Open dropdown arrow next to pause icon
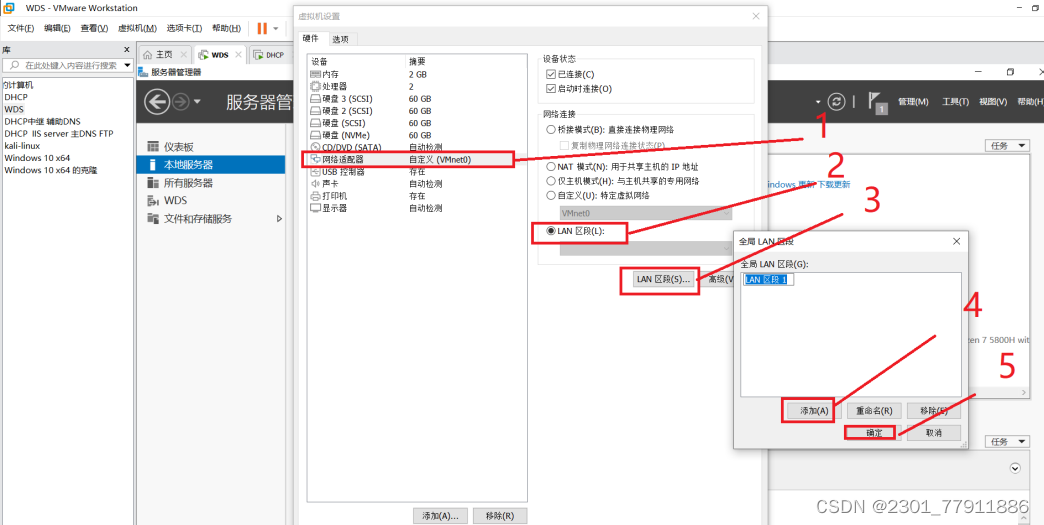This screenshot has width=1044, height=525. pos(276,29)
